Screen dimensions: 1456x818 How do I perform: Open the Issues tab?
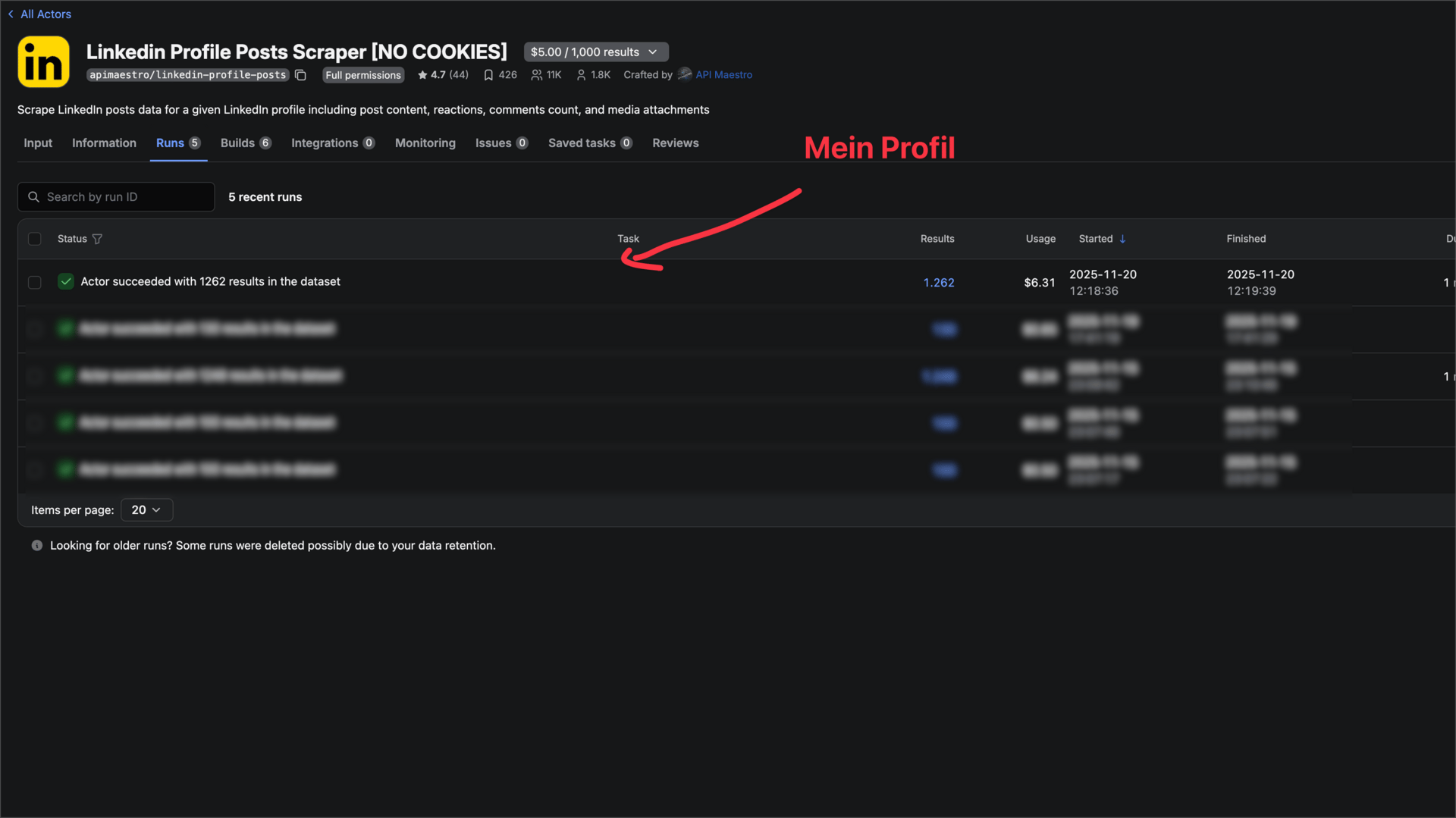(x=501, y=143)
